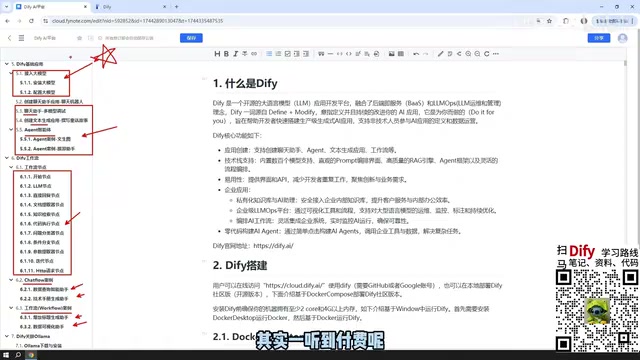
Task: Select the first Dify AI browser tab
Action: tap(52, 7)
